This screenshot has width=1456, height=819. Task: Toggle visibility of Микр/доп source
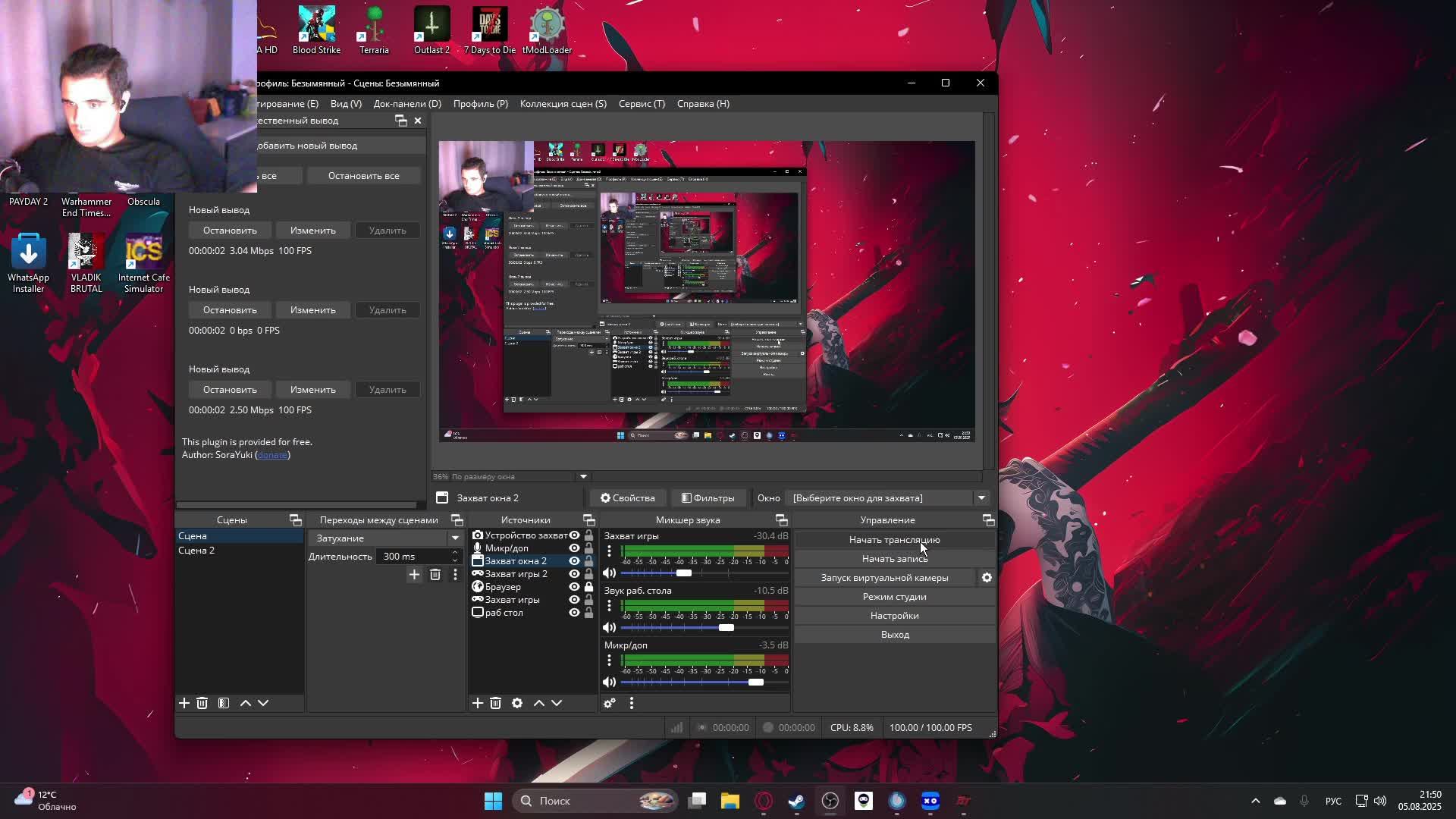click(x=574, y=548)
